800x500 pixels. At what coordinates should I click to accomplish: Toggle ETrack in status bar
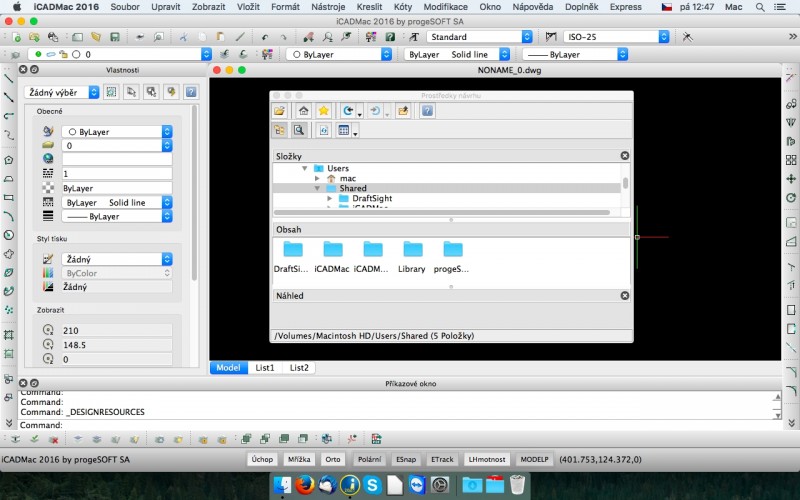click(442, 459)
